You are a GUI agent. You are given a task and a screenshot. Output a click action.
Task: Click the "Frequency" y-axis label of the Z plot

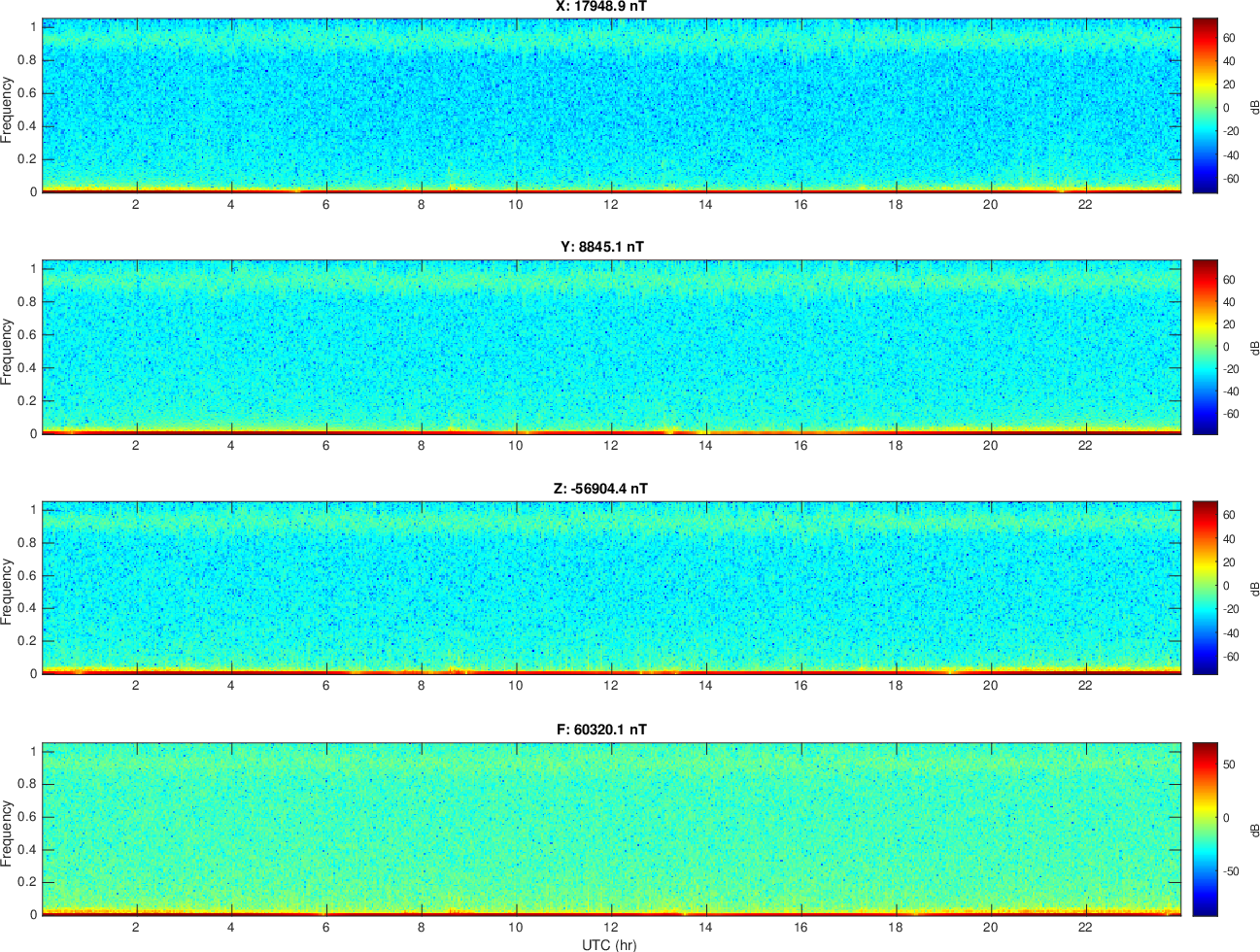pos(7,592)
